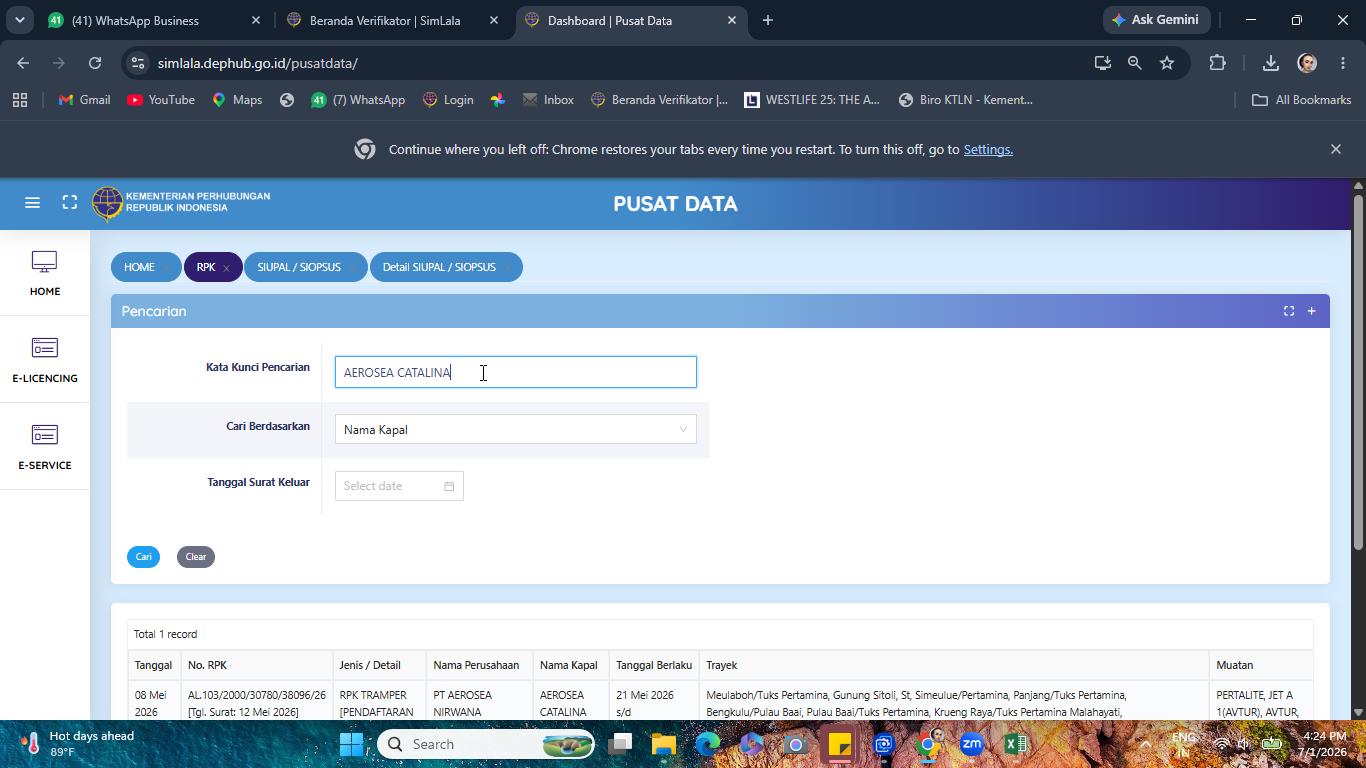The height and width of the screenshot is (768, 1366).
Task: Show hidden system tray icons
Action: click(x=1146, y=744)
